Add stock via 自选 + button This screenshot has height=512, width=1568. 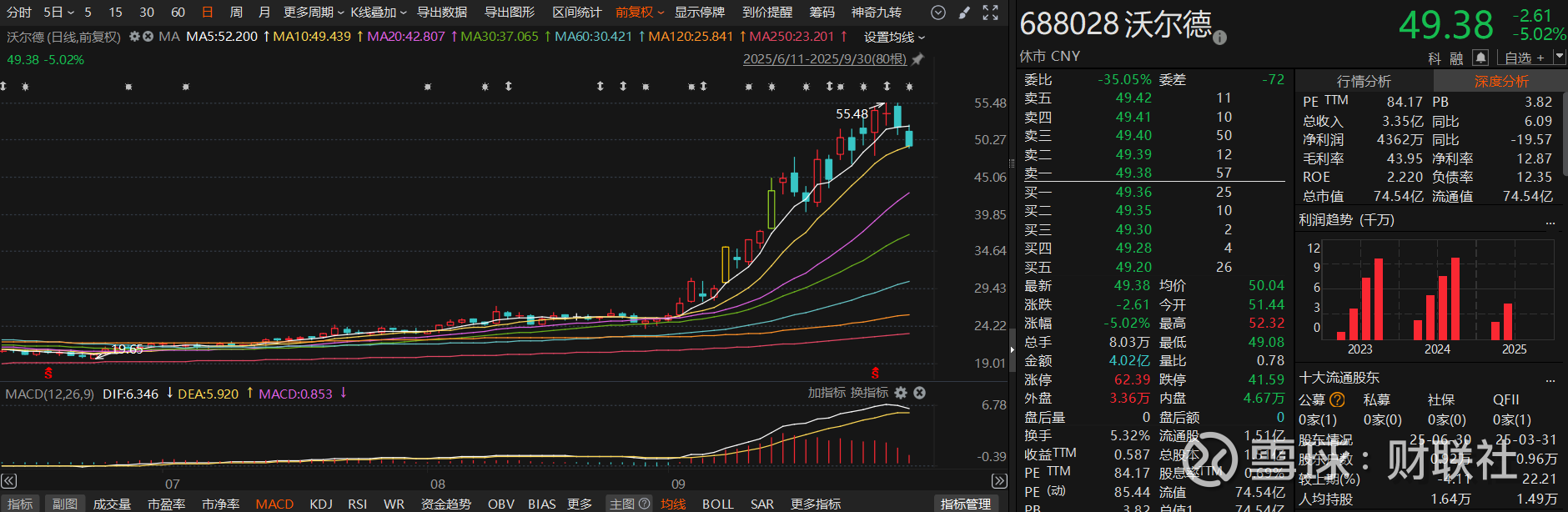1525,58
